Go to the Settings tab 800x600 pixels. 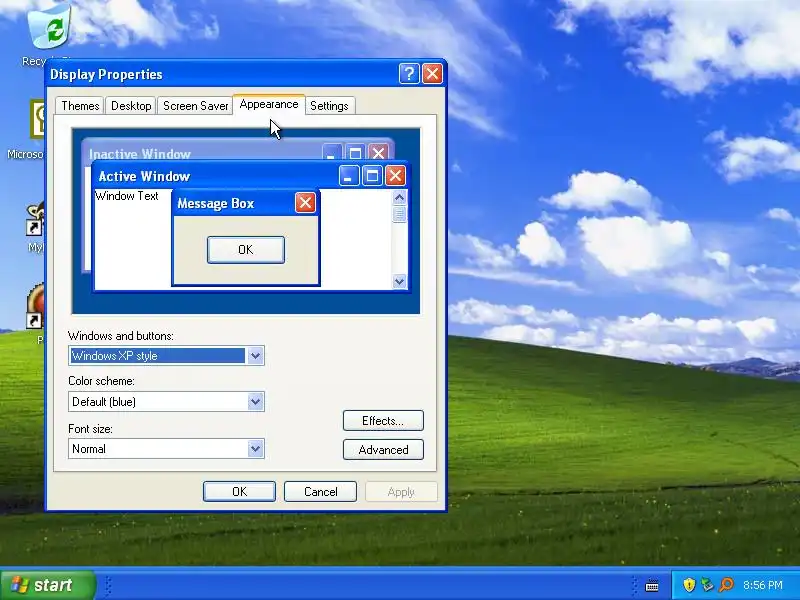pyautogui.click(x=329, y=106)
